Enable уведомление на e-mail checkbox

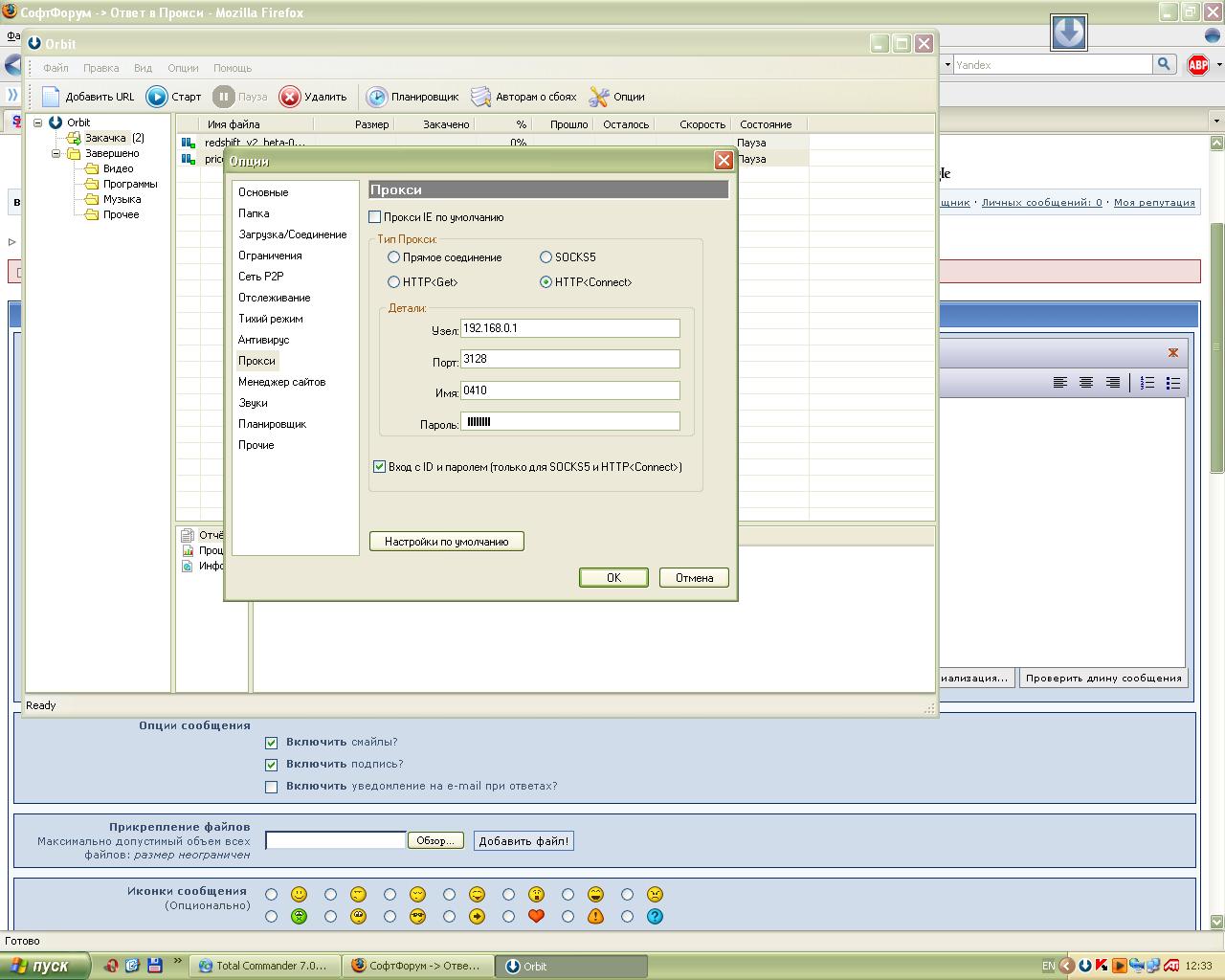(271, 787)
